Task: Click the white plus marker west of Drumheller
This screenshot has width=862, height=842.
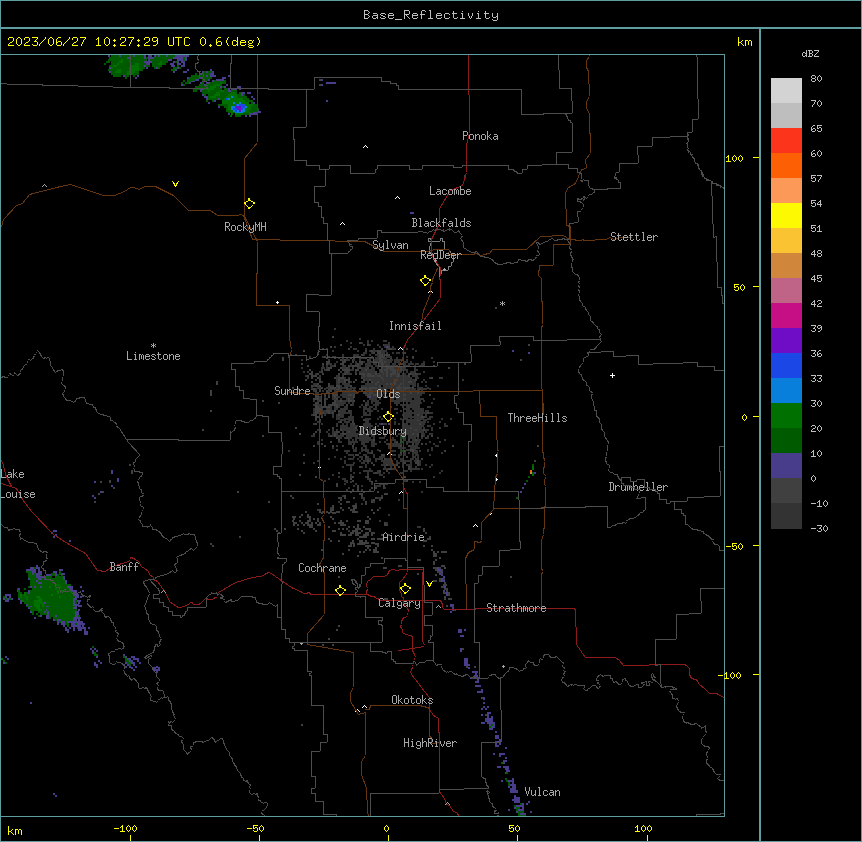Action: (612, 375)
